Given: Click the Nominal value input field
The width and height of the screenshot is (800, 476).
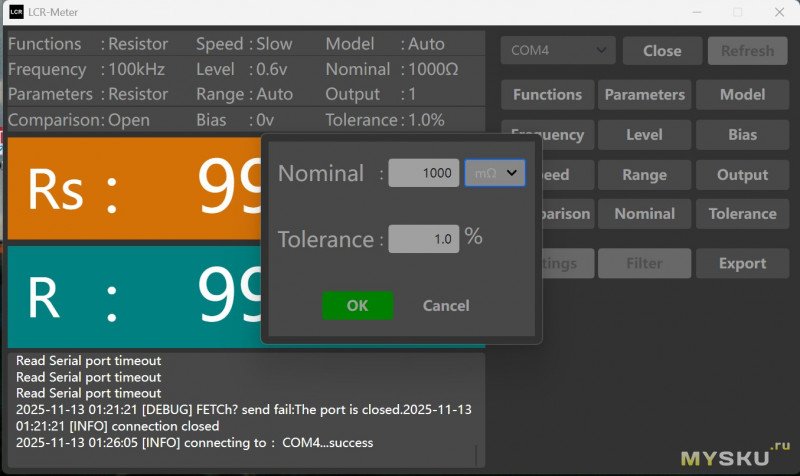Looking at the screenshot, I should click(x=424, y=173).
